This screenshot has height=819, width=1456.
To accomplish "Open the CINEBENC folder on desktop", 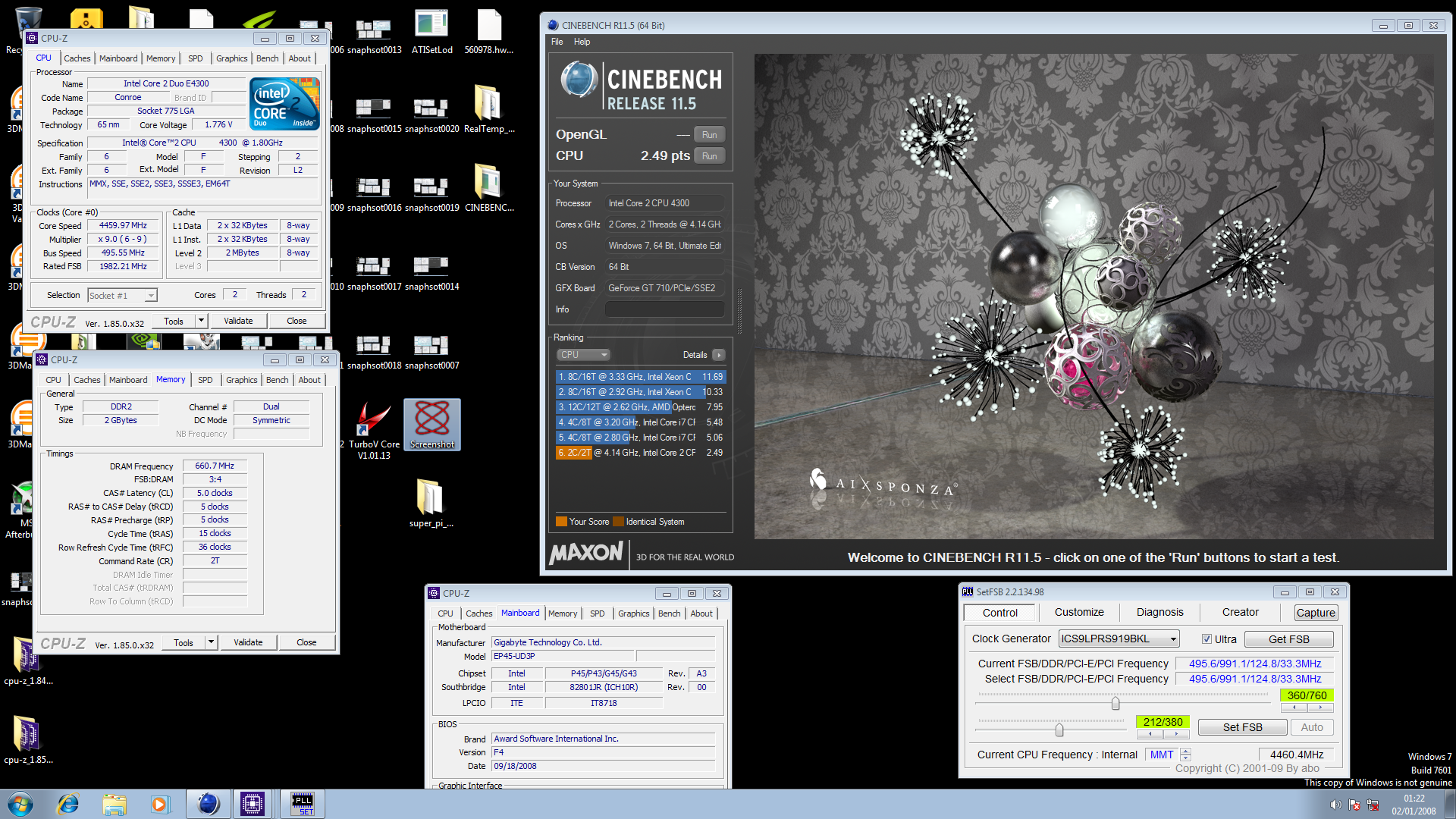I will [489, 189].
